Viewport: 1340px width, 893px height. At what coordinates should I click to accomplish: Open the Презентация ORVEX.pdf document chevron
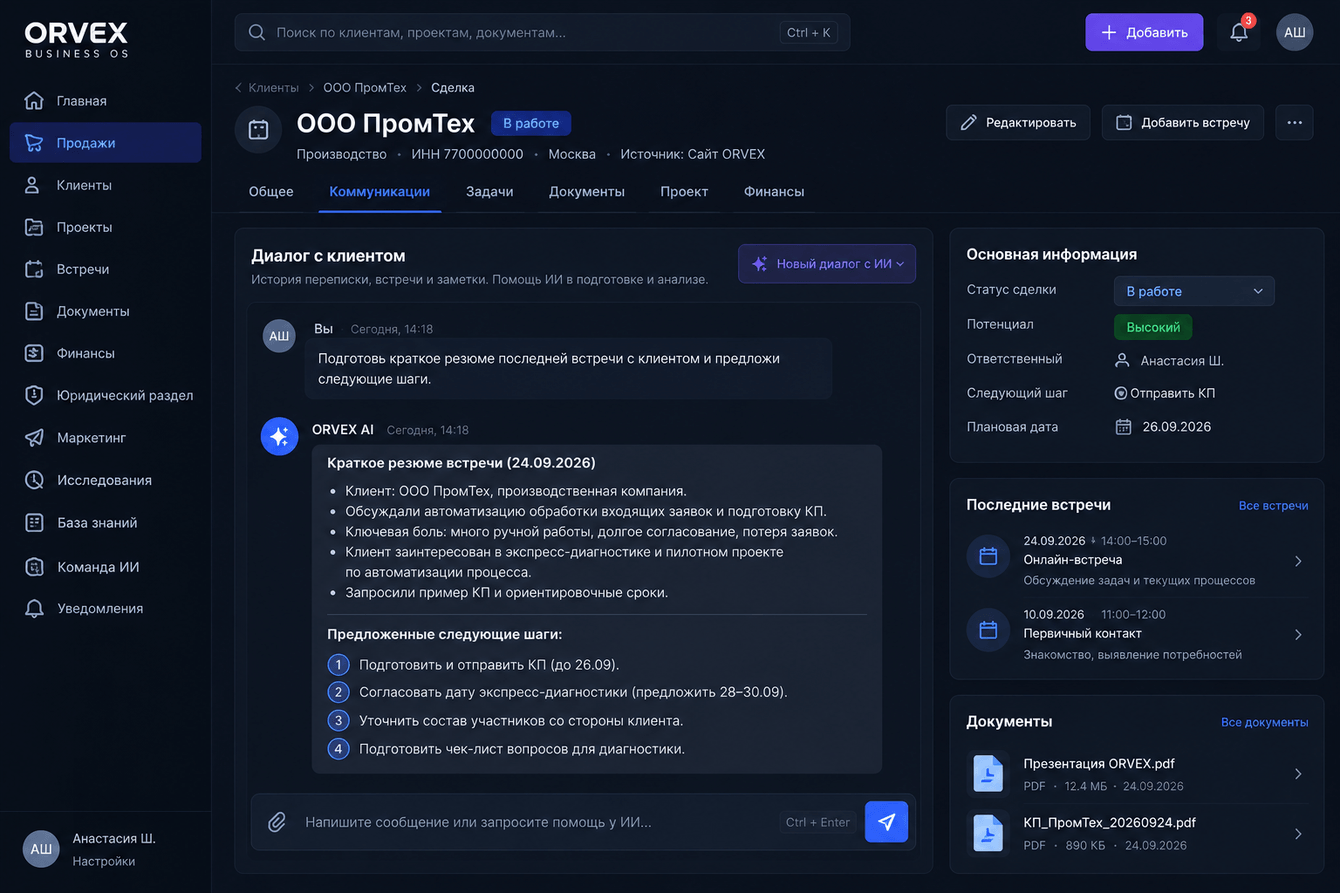(1298, 774)
